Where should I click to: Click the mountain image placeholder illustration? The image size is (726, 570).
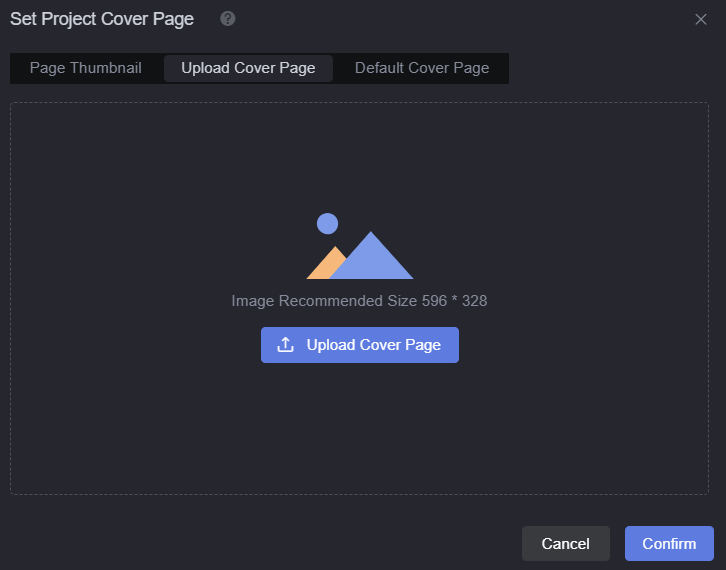360,246
